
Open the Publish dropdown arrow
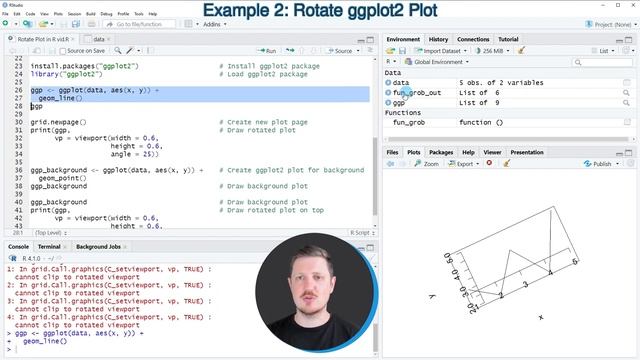[618, 164]
